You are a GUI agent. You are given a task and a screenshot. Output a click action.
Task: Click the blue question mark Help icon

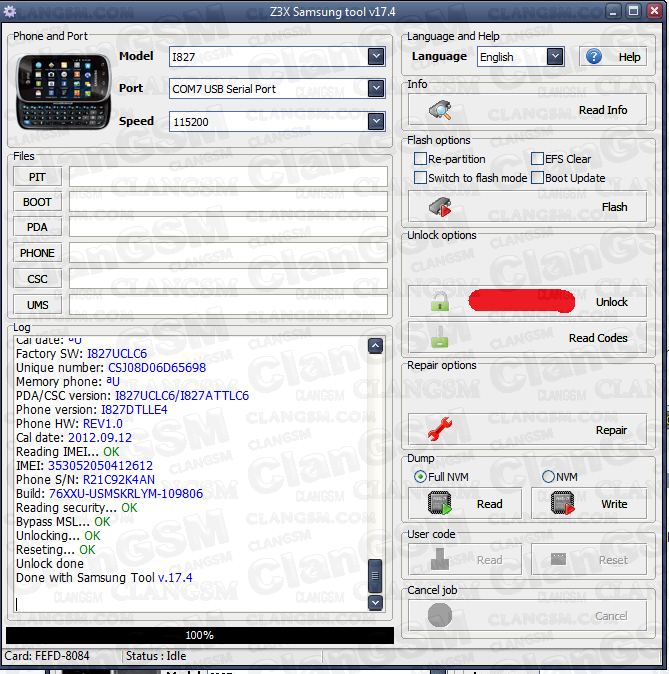(x=594, y=56)
